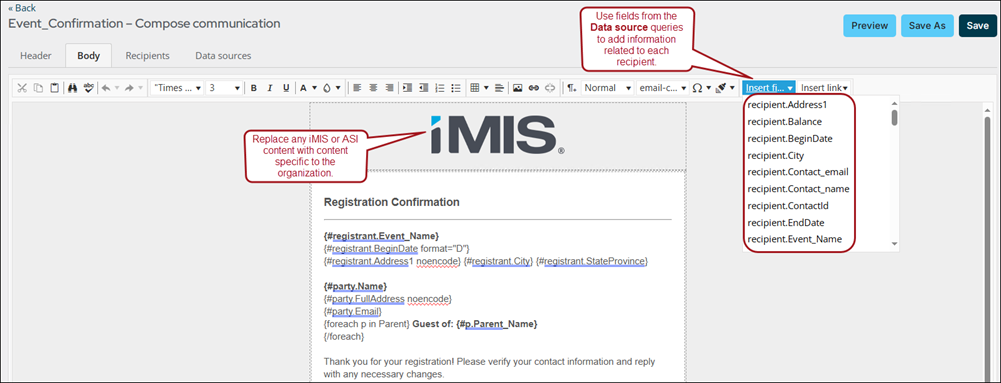Click the Cut scissors icon
The height and width of the screenshot is (383, 1001).
point(22,88)
